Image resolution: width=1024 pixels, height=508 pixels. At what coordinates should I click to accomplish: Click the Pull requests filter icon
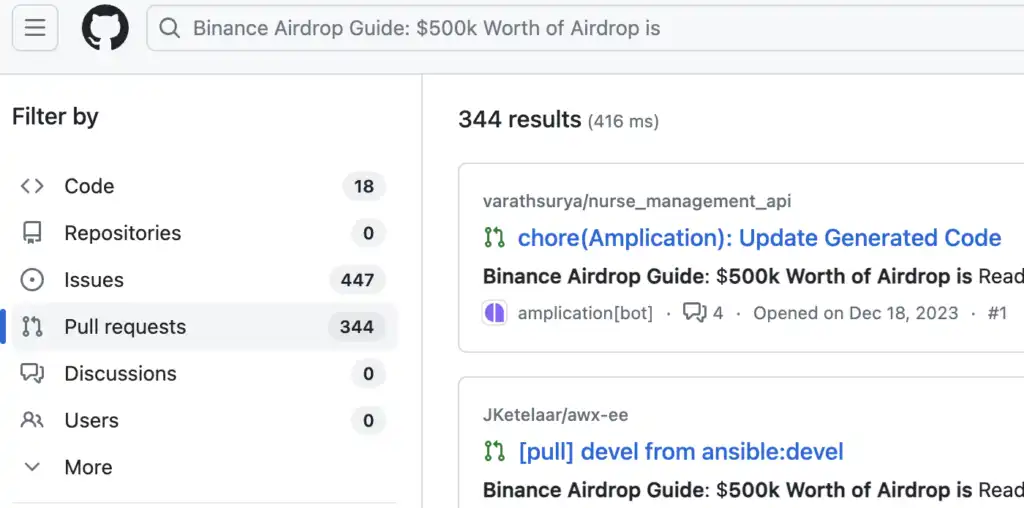coord(32,326)
